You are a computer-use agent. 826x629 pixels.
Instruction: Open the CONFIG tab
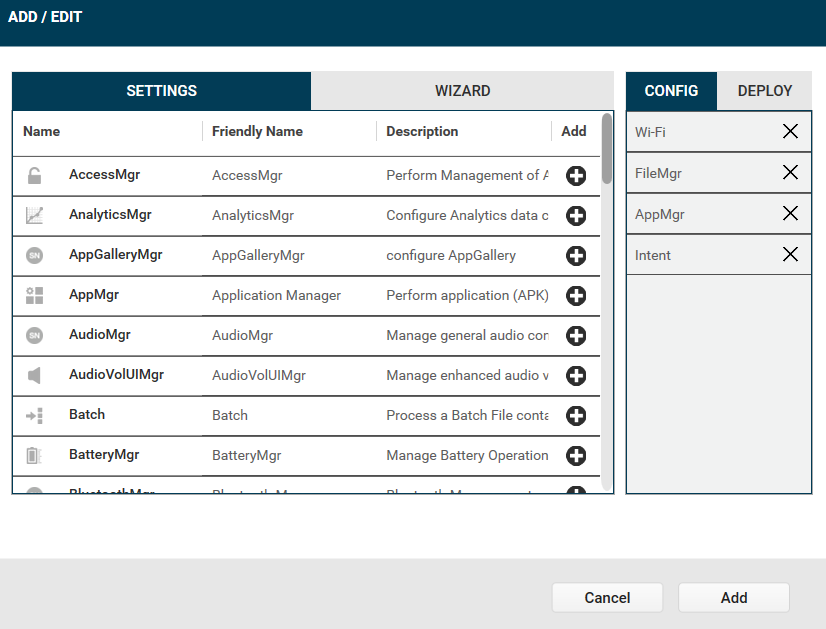click(672, 91)
